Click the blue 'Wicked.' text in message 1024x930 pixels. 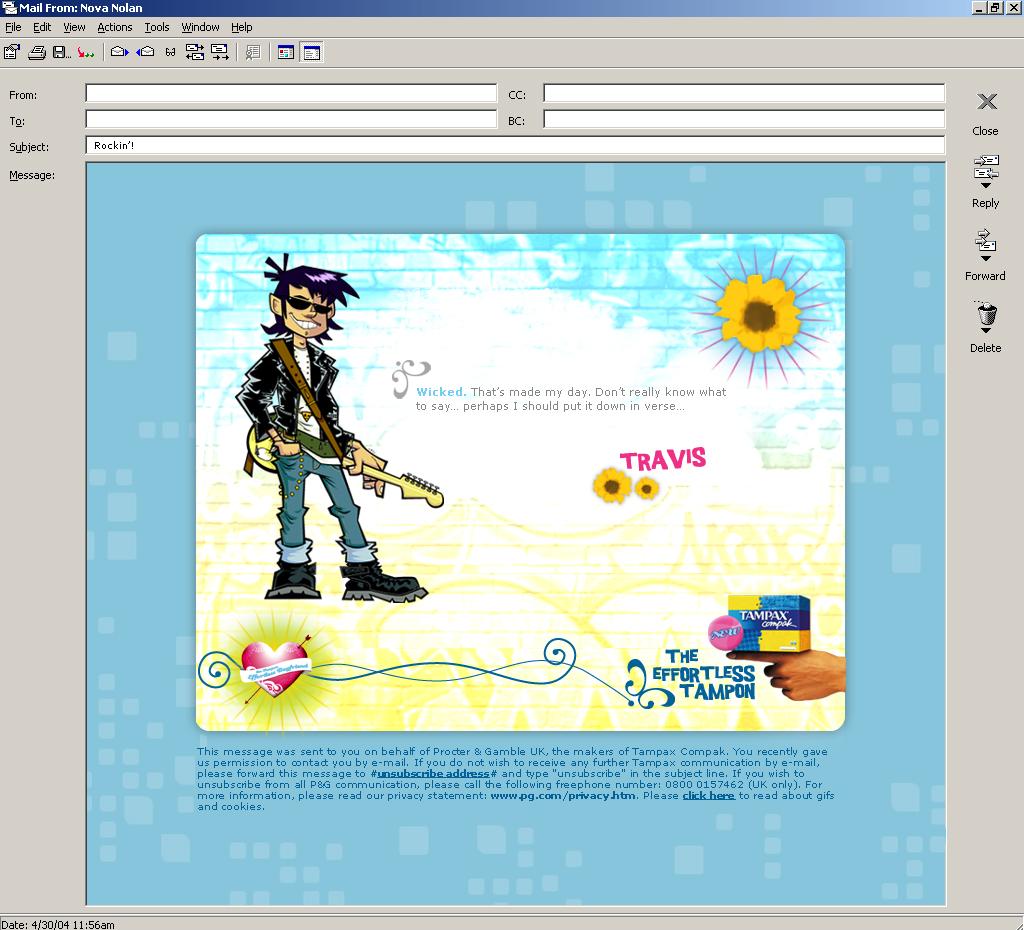tap(441, 392)
